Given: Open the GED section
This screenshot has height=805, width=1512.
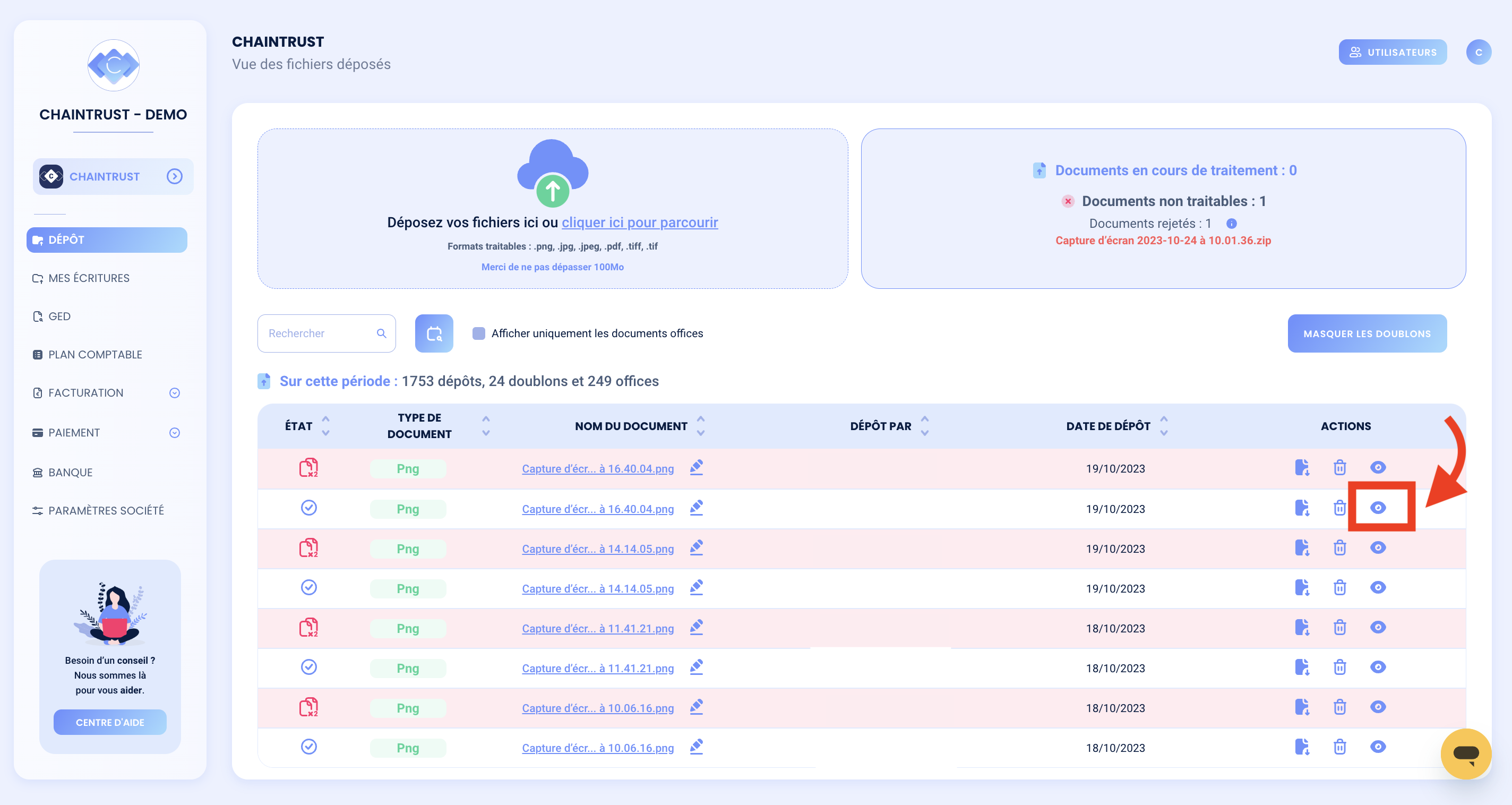Looking at the screenshot, I should pyautogui.click(x=51, y=316).
